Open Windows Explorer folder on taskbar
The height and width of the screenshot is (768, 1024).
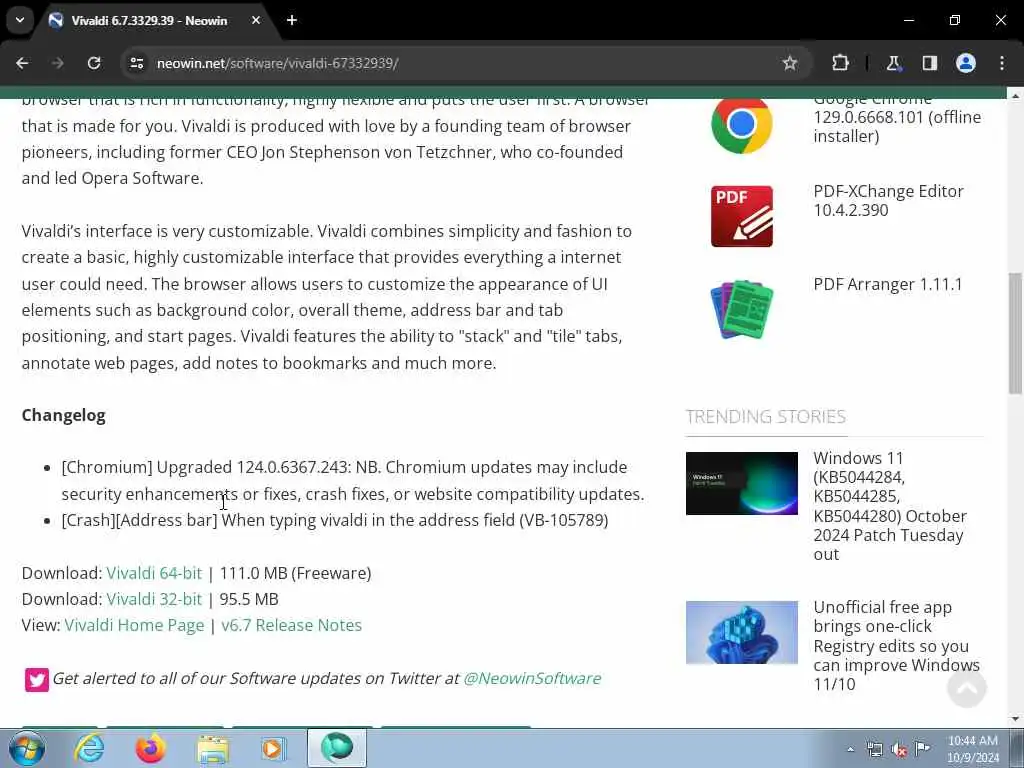[212, 748]
